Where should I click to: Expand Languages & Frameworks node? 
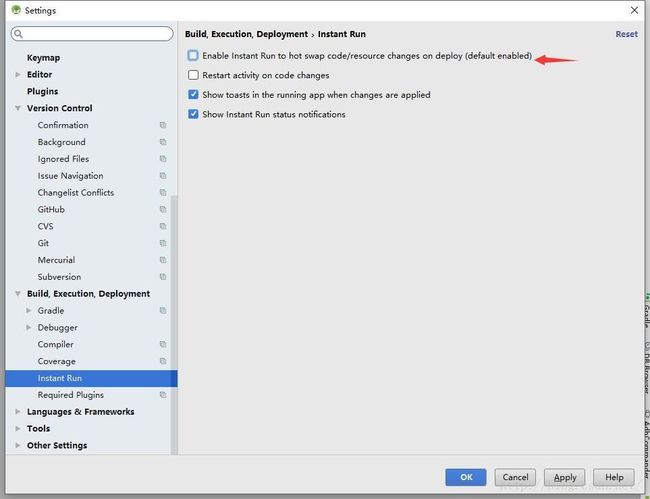pyautogui.click(x=18, y=412)
